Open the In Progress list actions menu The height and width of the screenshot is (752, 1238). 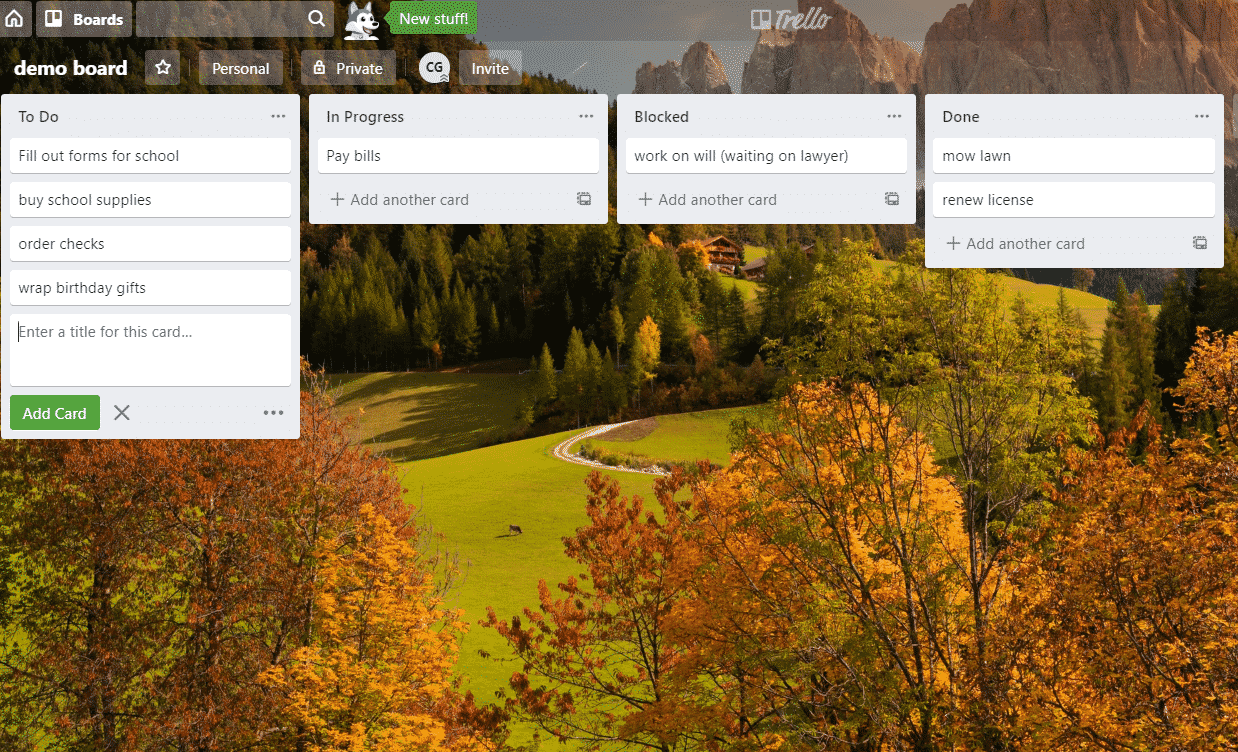pos(586,116)
